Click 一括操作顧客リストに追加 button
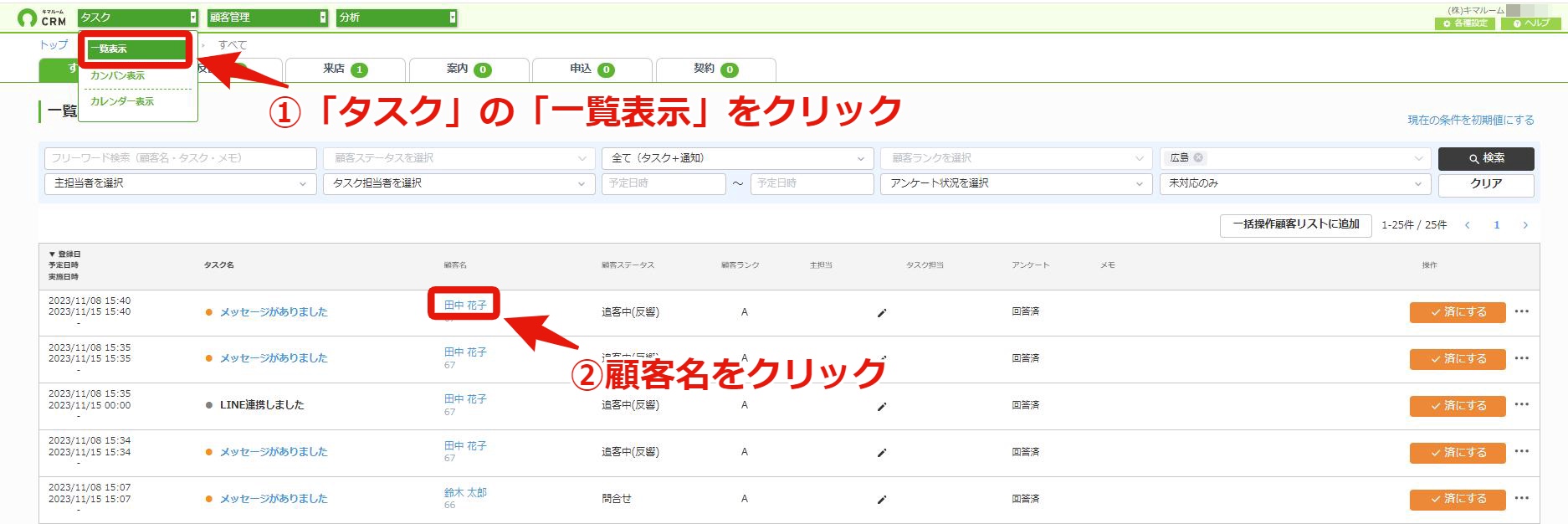Viewport: 1568px width, 524px height. [1296, 225]
